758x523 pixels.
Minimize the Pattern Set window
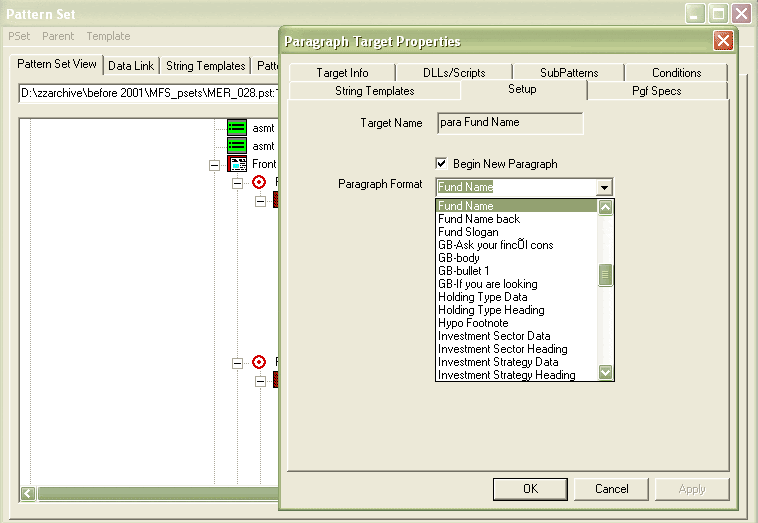point(695,14)
